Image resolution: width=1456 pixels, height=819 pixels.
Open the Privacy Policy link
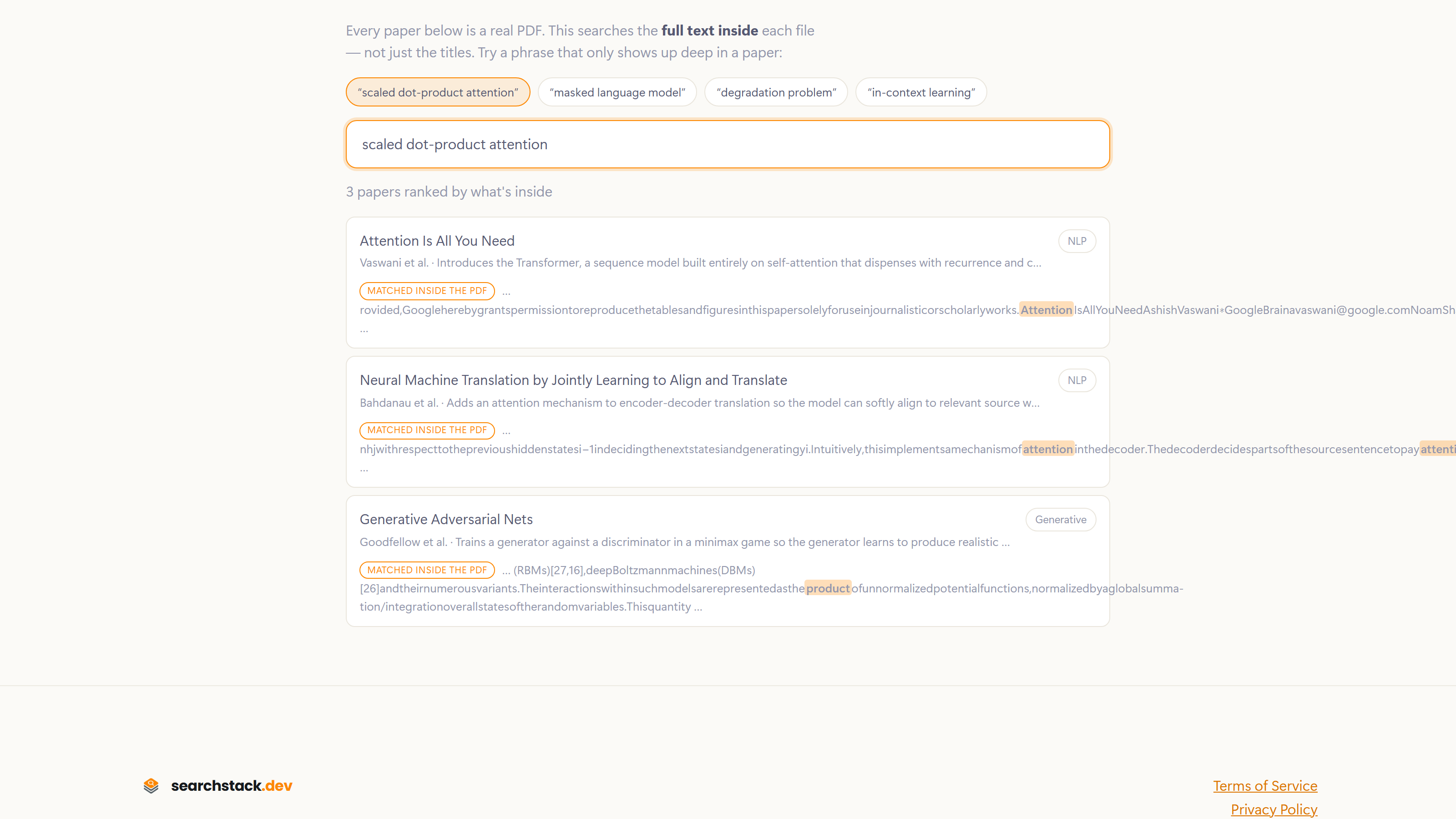click(1274, 809)
